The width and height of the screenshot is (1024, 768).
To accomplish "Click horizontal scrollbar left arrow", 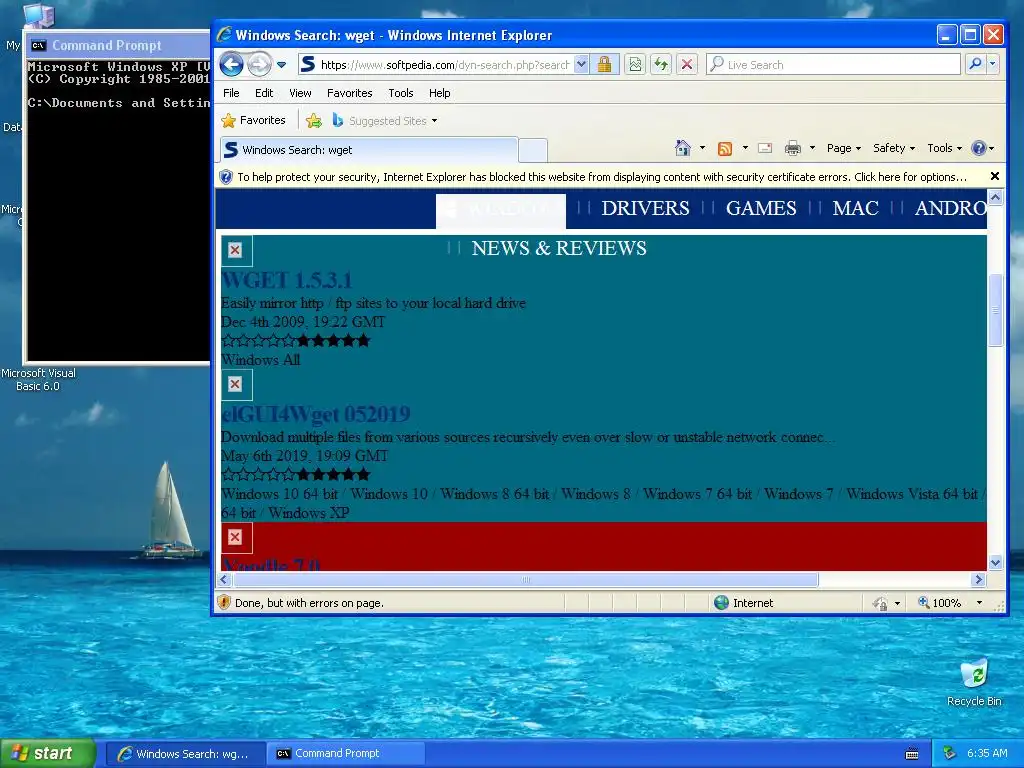I will click(224, 579).
